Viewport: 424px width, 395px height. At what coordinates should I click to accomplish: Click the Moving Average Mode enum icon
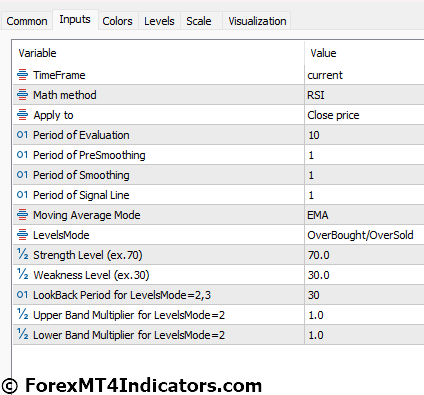pos(22,215)
